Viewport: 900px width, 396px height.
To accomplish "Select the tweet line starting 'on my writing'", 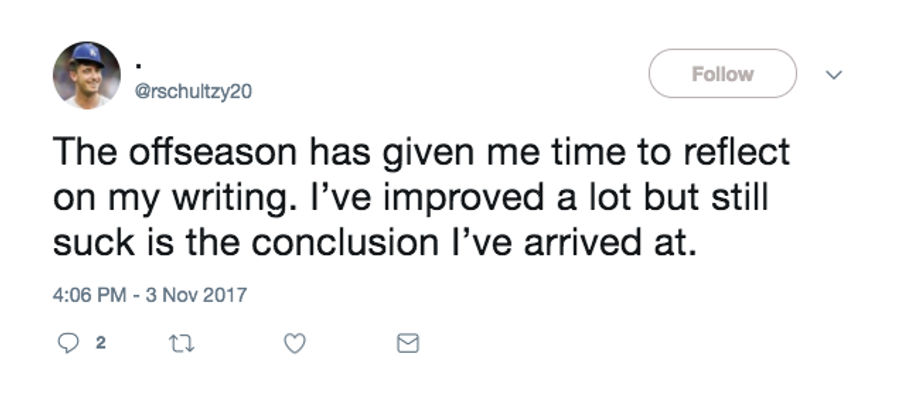I will pos(410,200).
